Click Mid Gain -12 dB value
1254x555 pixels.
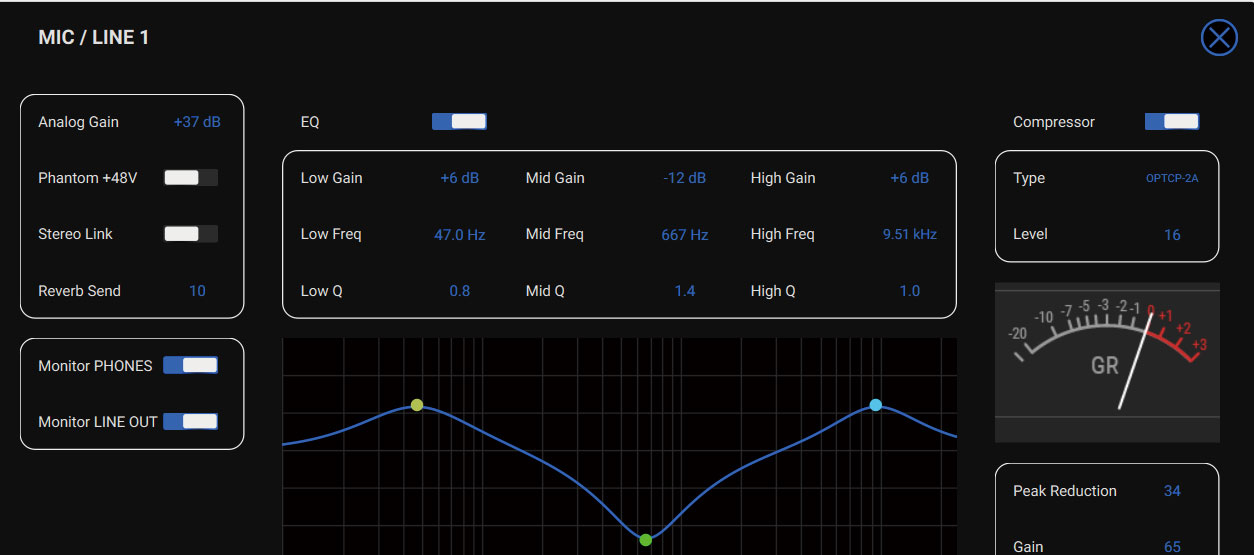click(x=684, y=178)
